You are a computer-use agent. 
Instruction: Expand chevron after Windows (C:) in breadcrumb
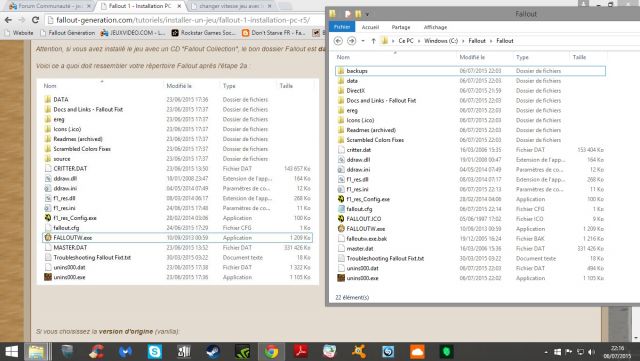click(463, 41)
